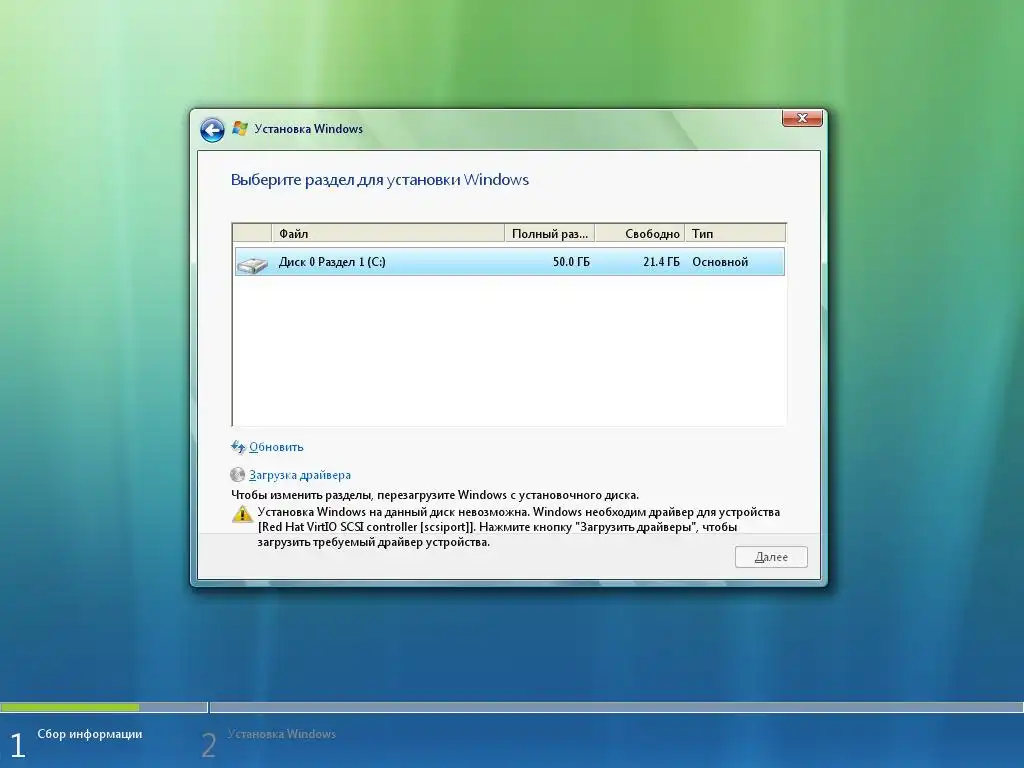This screenshot has width=1024, height=768.
Task: Click the Тип column header
Action: pyautogui.click(x=735, y=233)
